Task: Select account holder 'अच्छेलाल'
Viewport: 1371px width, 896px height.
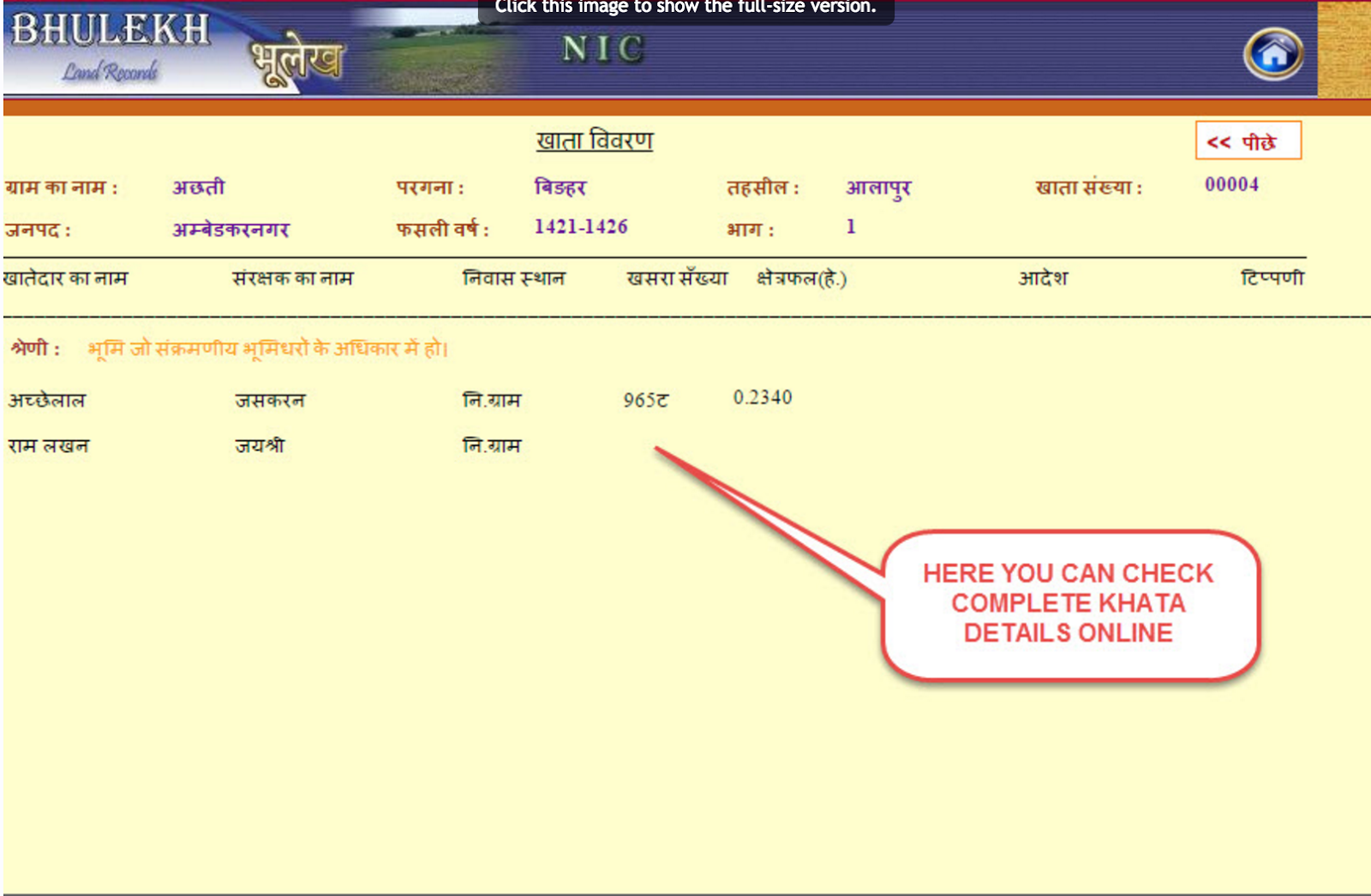Action: [47, 400]
